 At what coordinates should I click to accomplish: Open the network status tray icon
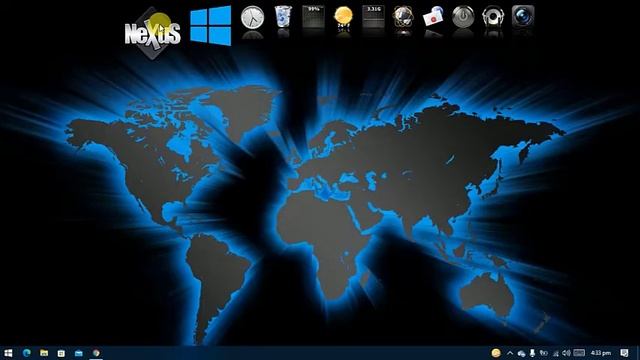[x=556, y=353]
